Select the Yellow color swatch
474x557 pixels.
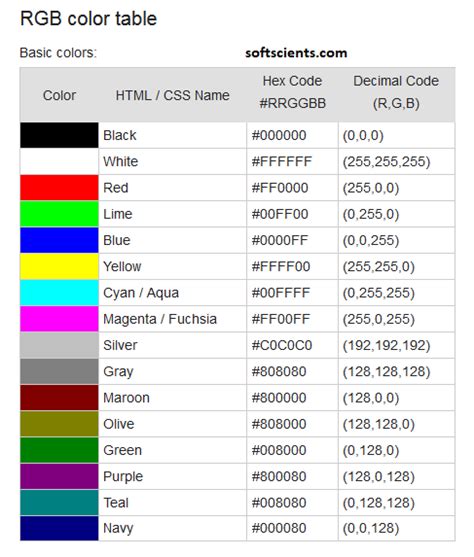[x=59, y=266]
